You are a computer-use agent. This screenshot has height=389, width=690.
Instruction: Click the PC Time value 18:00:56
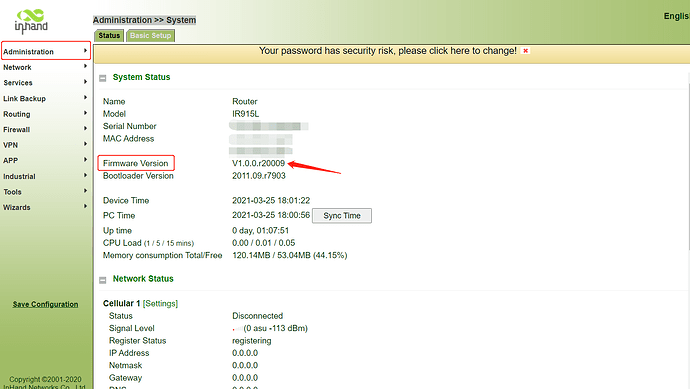pyautogui.click(x=271, y=215)
